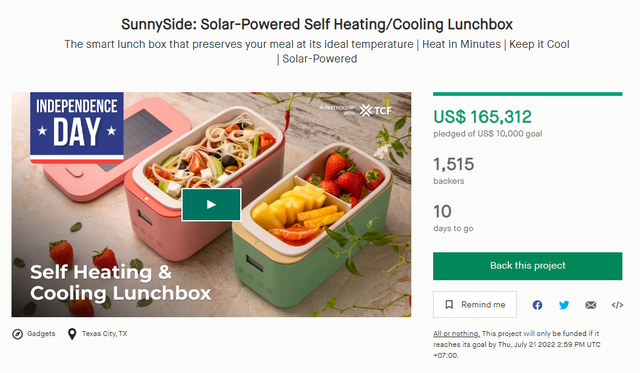Share the project on Twitter
Screen dimensions: 640x373
[x=564, y=305]
